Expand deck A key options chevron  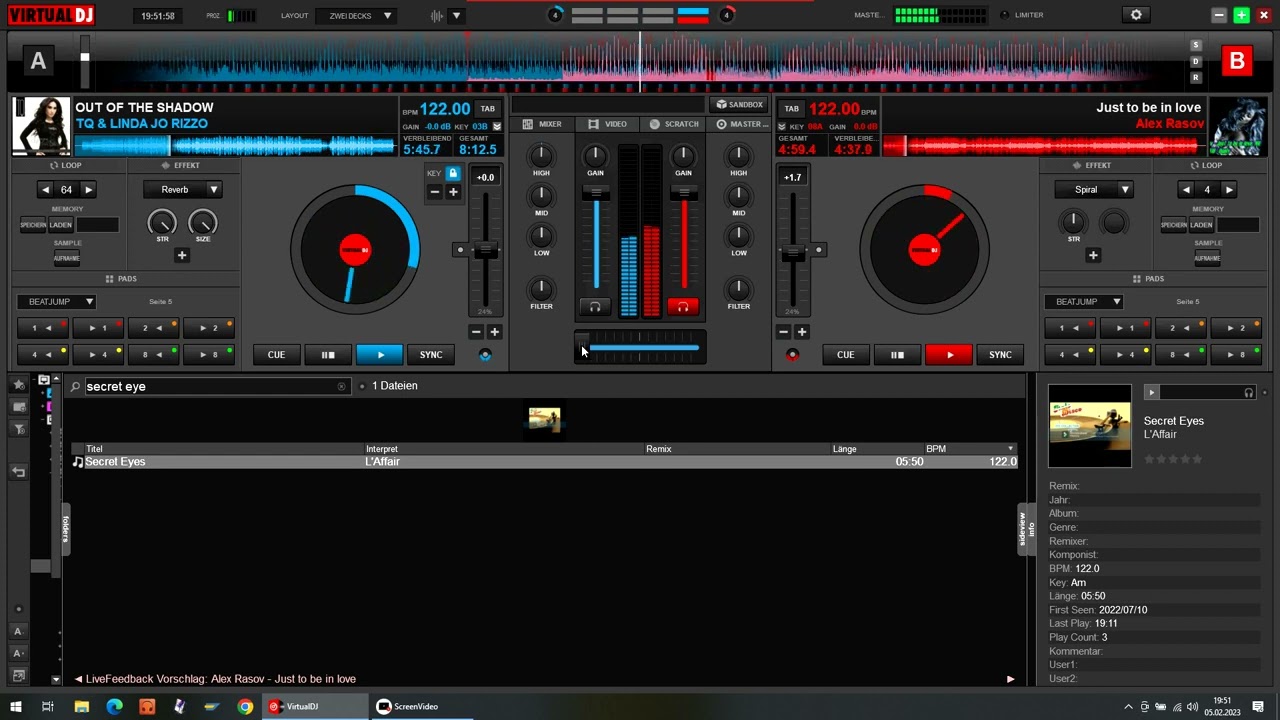coord(497,127)
